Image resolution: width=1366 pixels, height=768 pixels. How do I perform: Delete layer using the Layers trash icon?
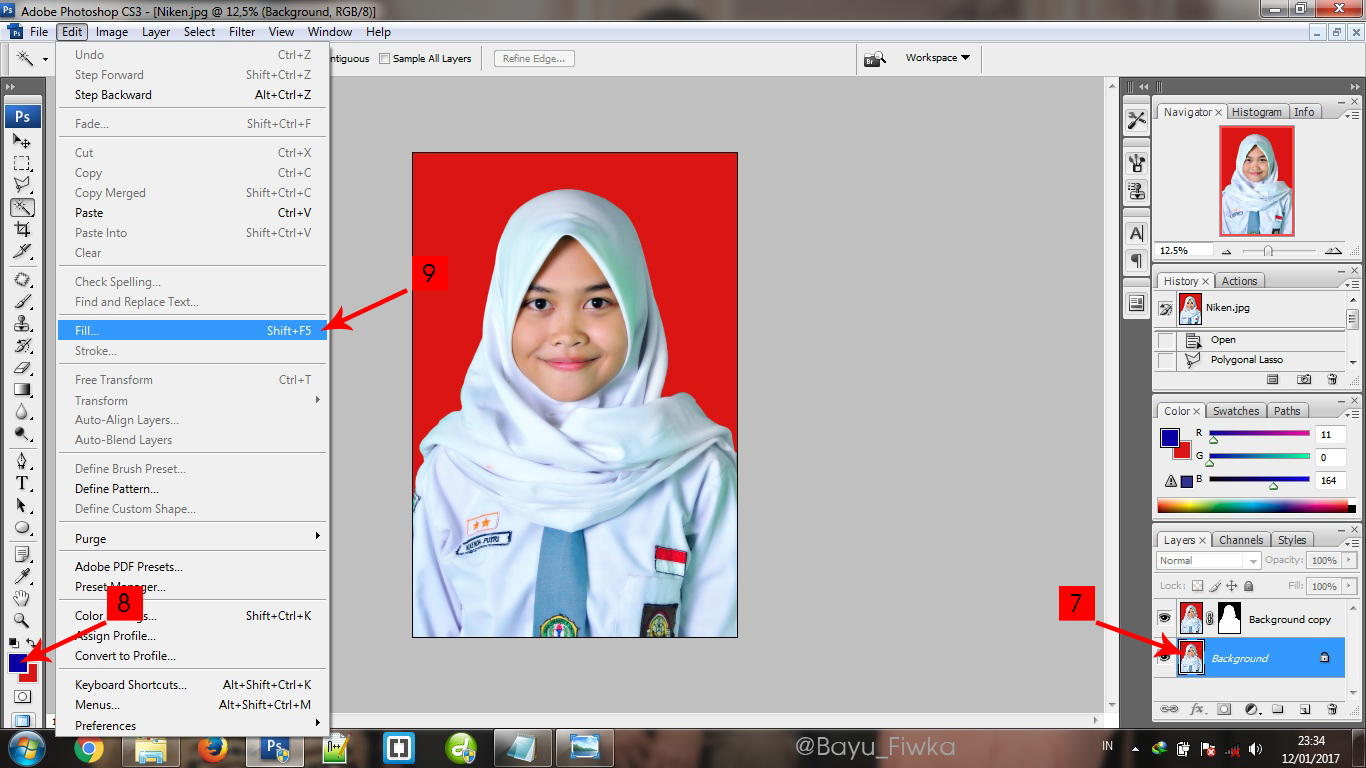coord(1331,709)
